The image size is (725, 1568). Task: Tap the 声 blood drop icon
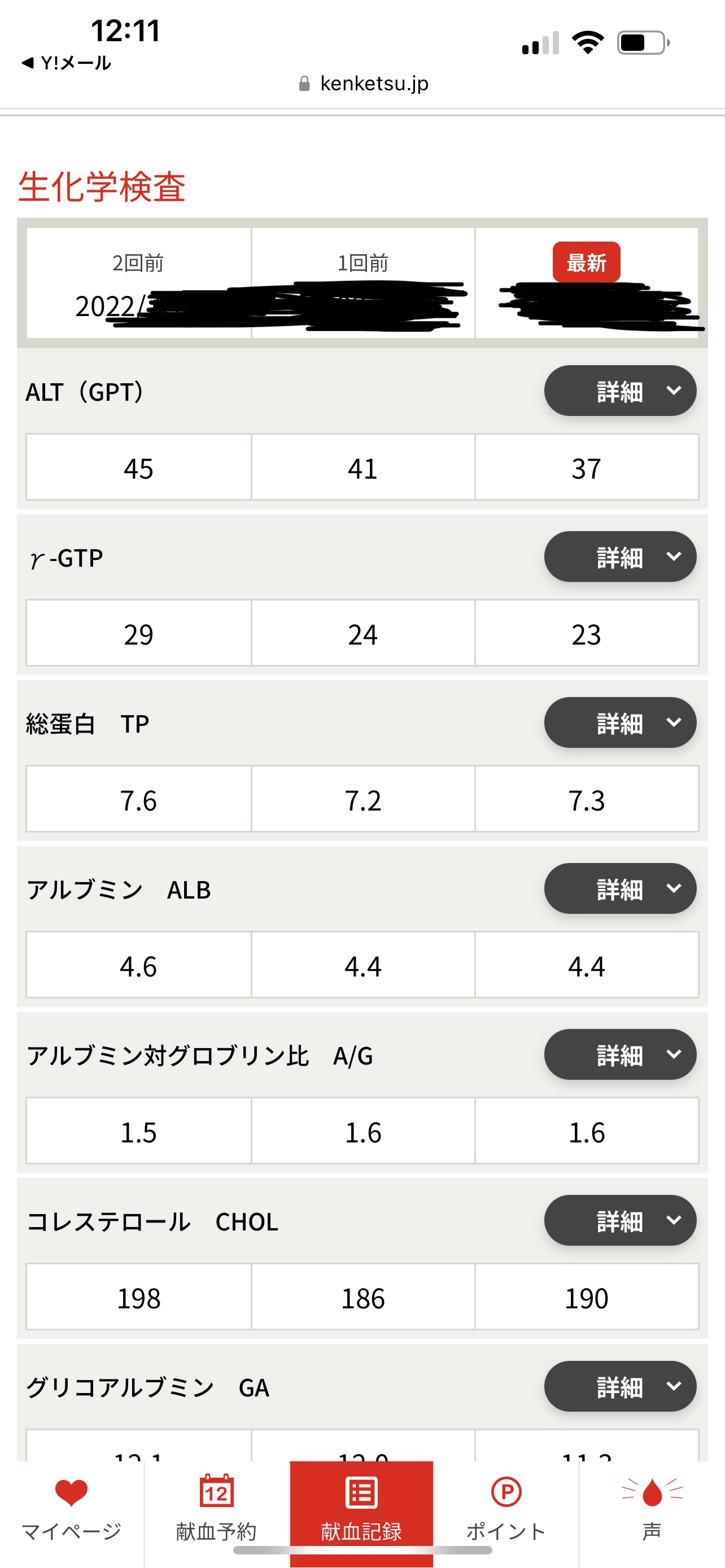[652, 1492]
